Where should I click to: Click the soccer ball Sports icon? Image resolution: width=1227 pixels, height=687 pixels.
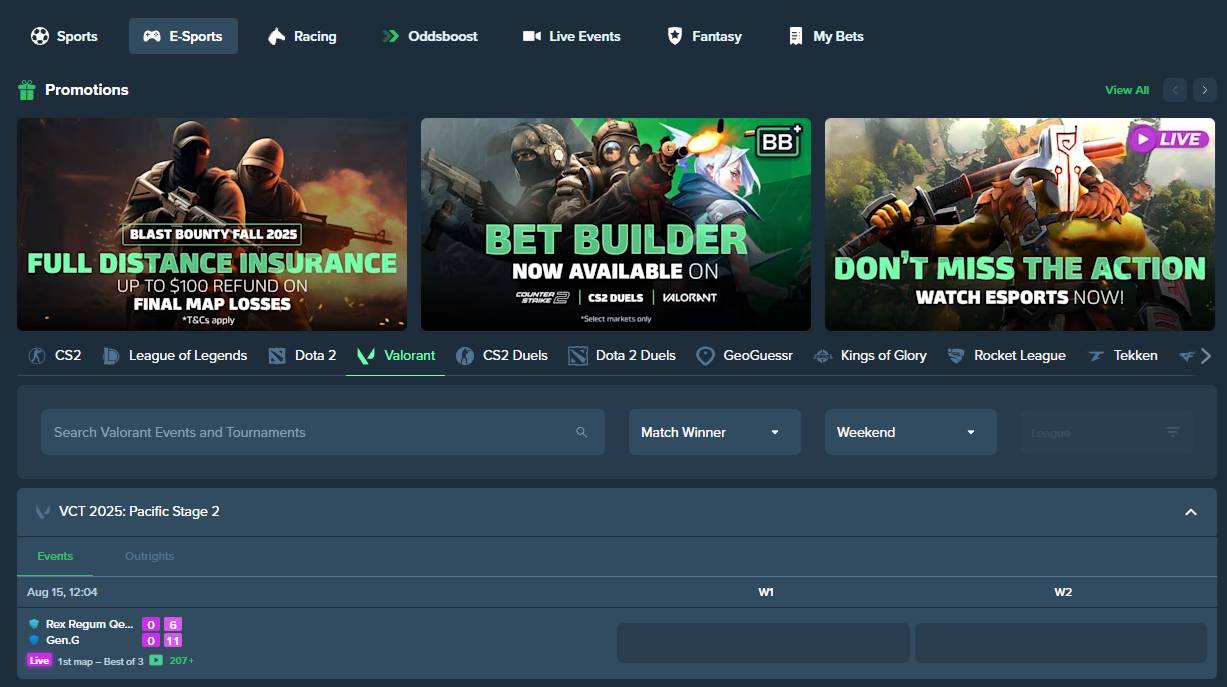pyautogui.click(x=40, y=36)
